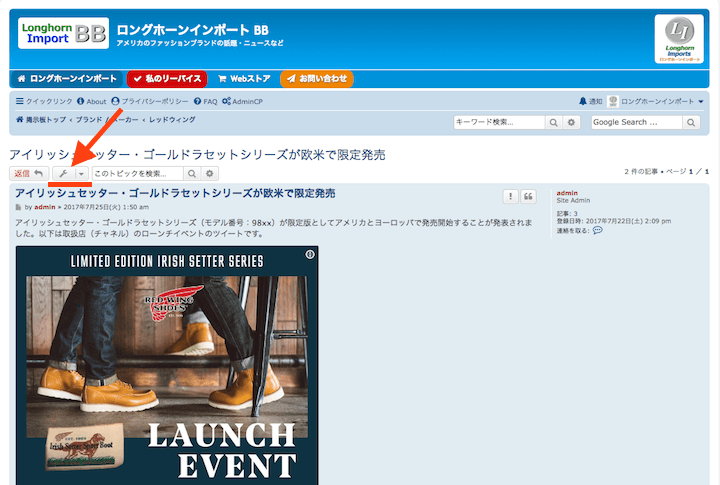Open the red 私のリーバイス tab

(167, 79)
